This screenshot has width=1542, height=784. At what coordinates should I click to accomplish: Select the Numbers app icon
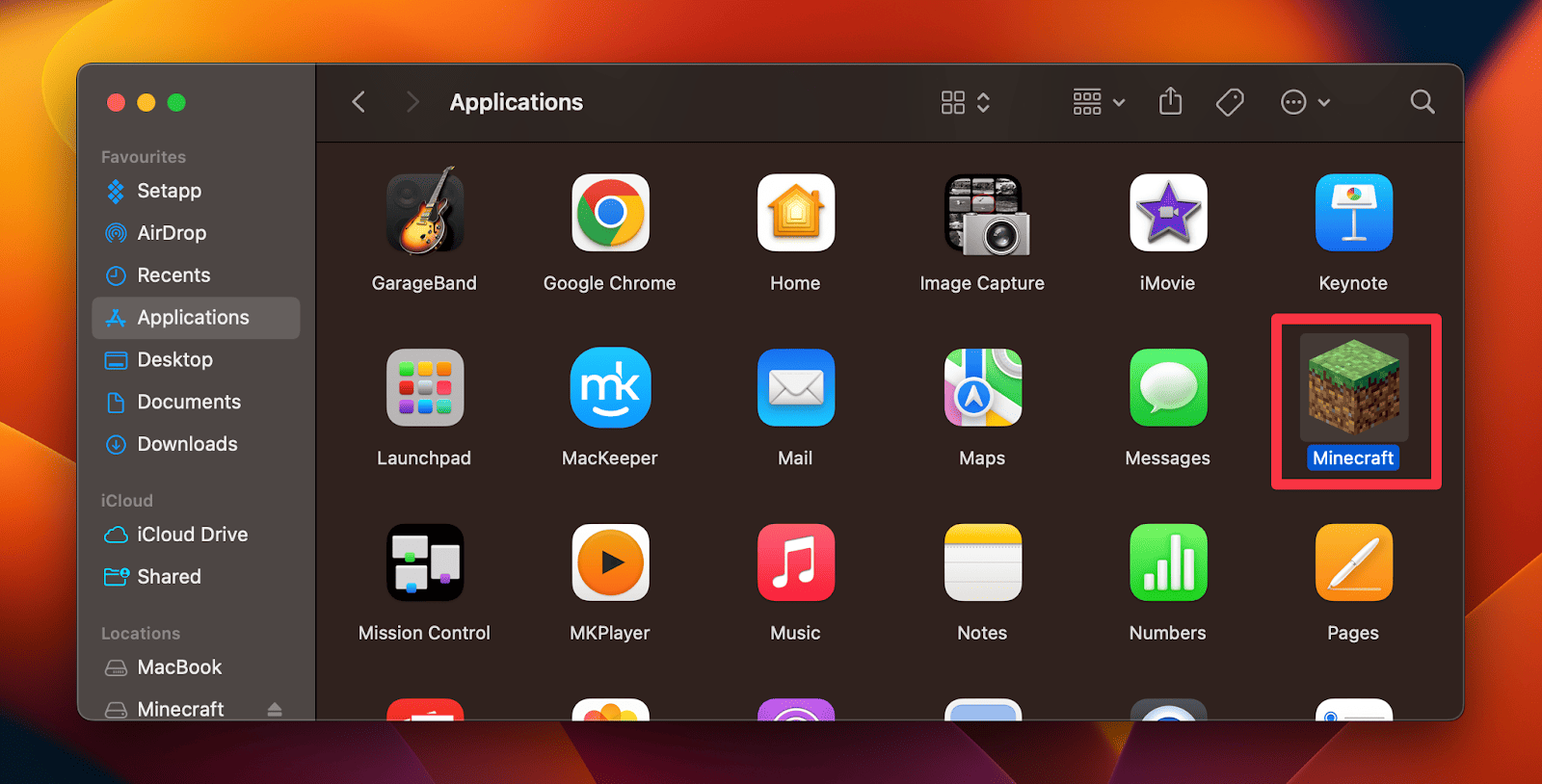(1168, 562)
